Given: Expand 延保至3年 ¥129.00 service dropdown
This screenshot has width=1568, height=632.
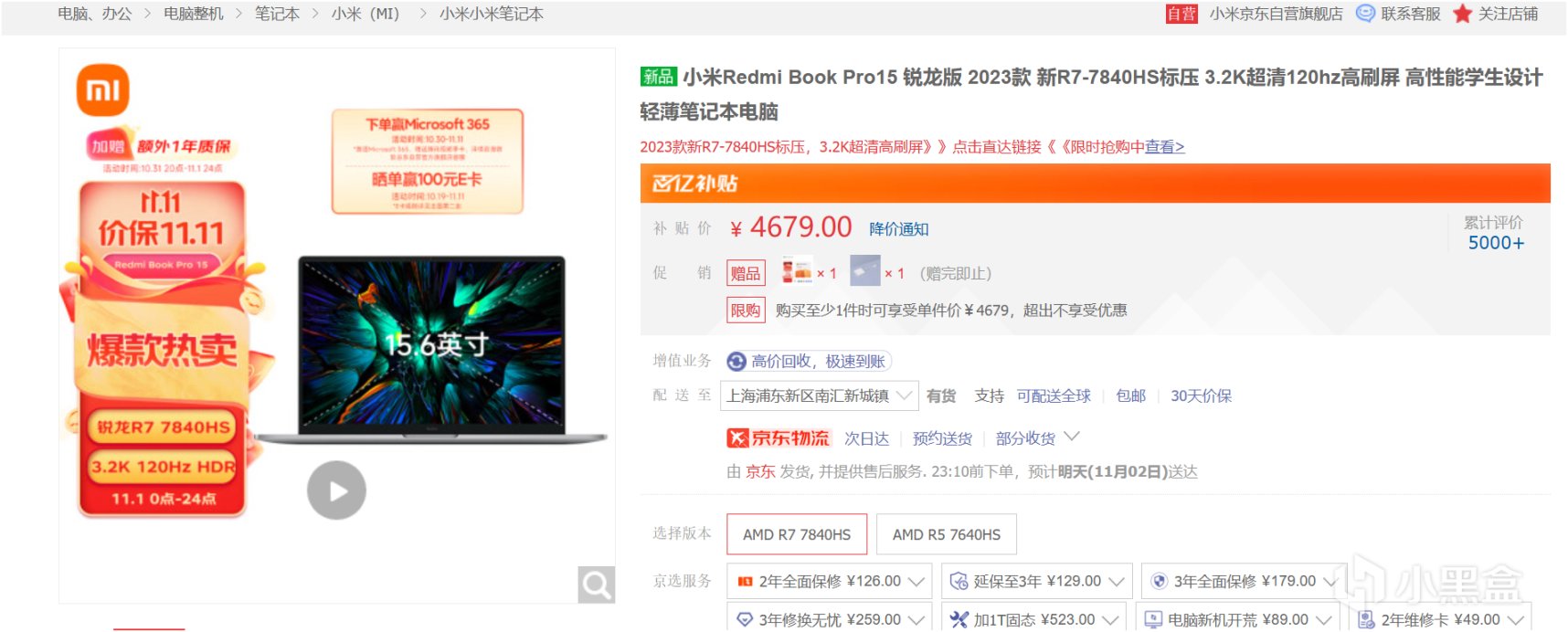Looking at the screenshot, I should [1037, 581].
